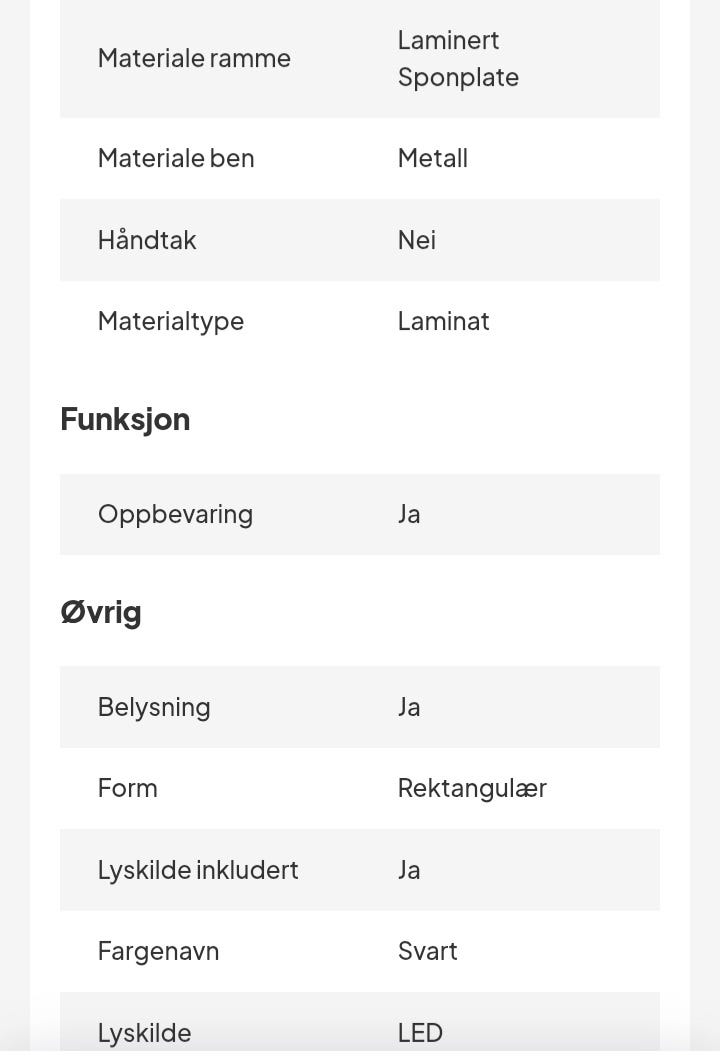This screenshot has width=720, height=1061.
Task: Select the "Rektangulær" value
Action: 472,788
